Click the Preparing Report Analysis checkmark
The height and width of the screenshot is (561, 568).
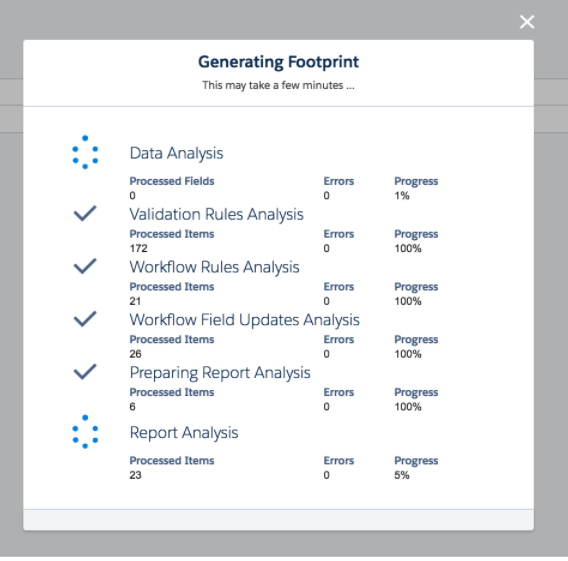(85, 372)
